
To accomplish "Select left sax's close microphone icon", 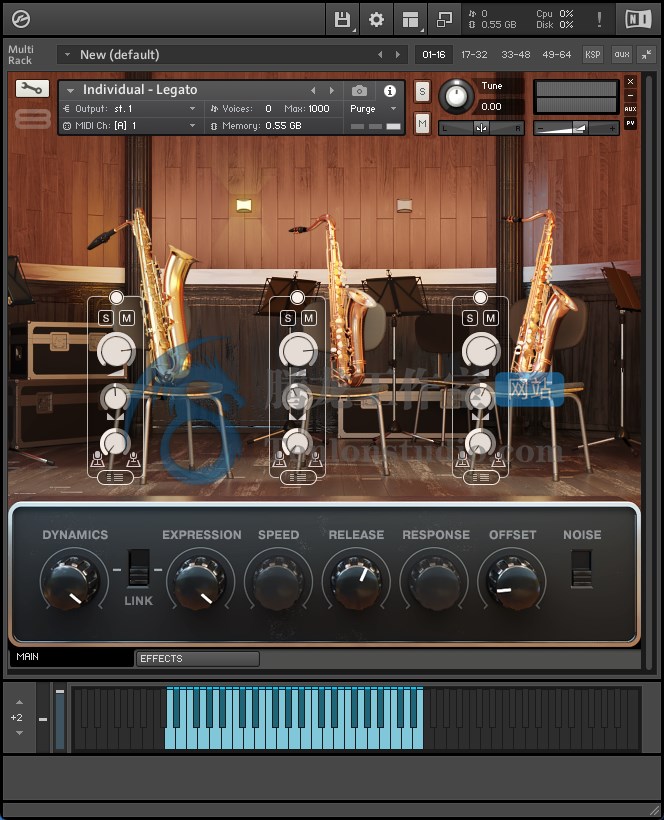I will point(97,459).
